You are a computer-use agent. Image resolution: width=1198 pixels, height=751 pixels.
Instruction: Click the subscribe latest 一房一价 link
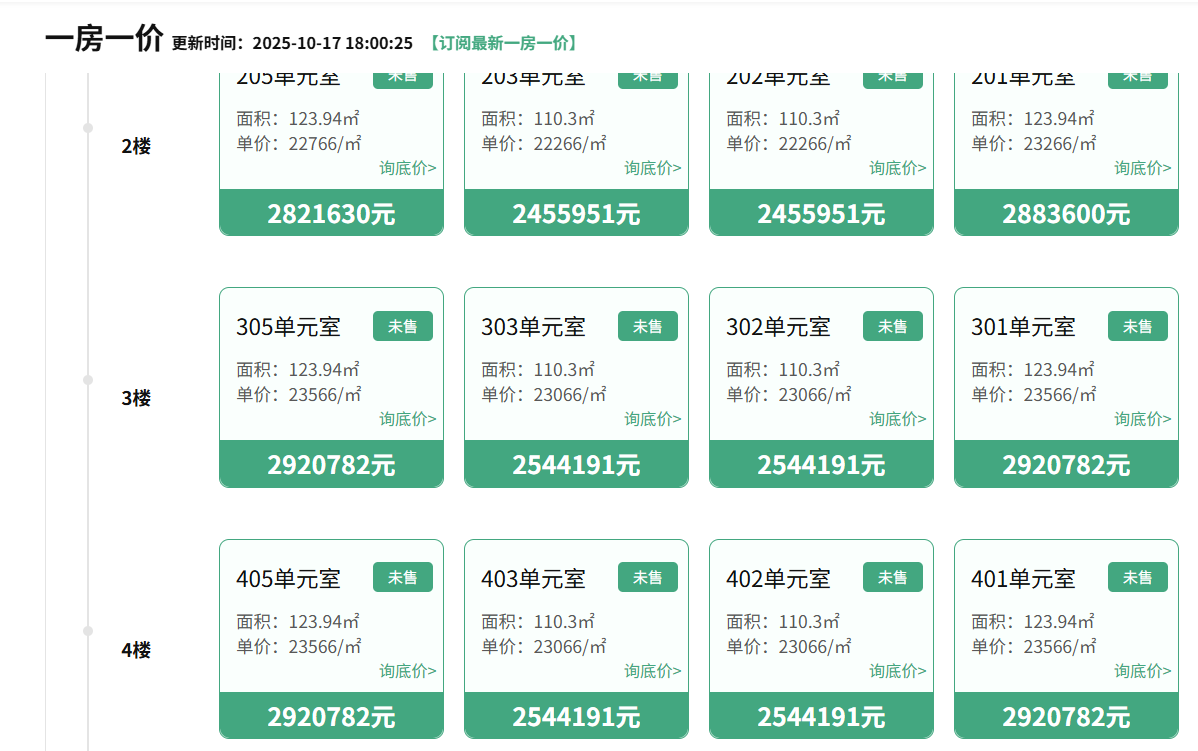click(503, 43)
